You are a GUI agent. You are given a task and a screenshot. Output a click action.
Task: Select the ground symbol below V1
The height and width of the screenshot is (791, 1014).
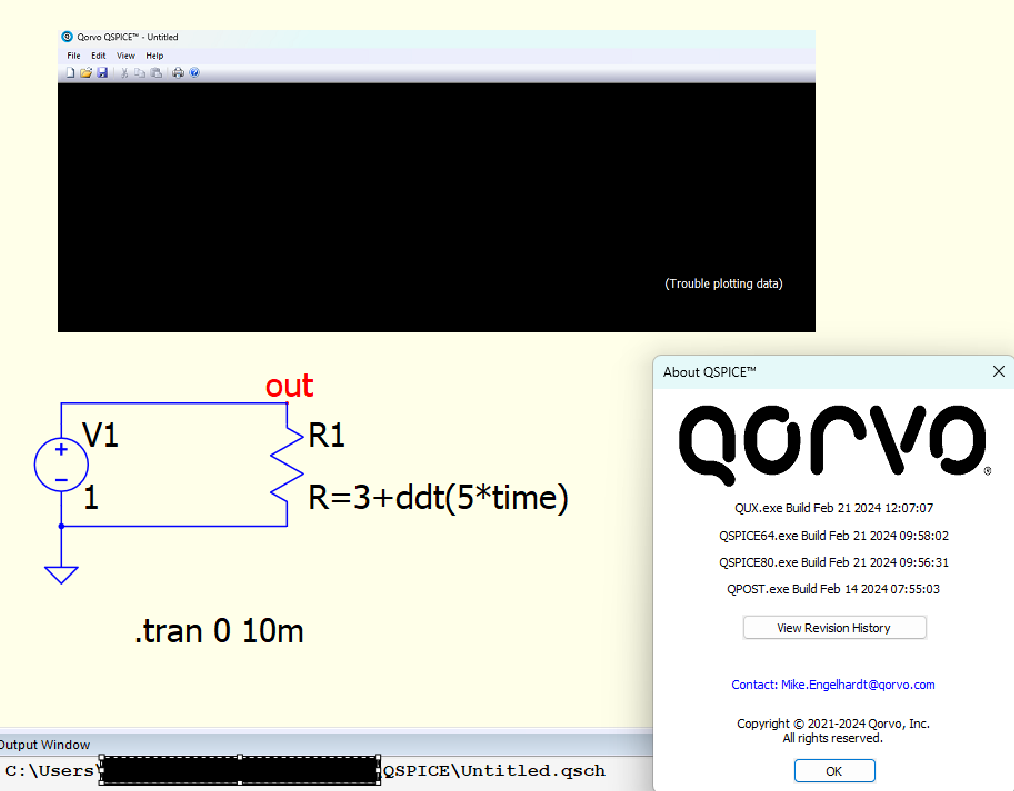click(61, 574)
